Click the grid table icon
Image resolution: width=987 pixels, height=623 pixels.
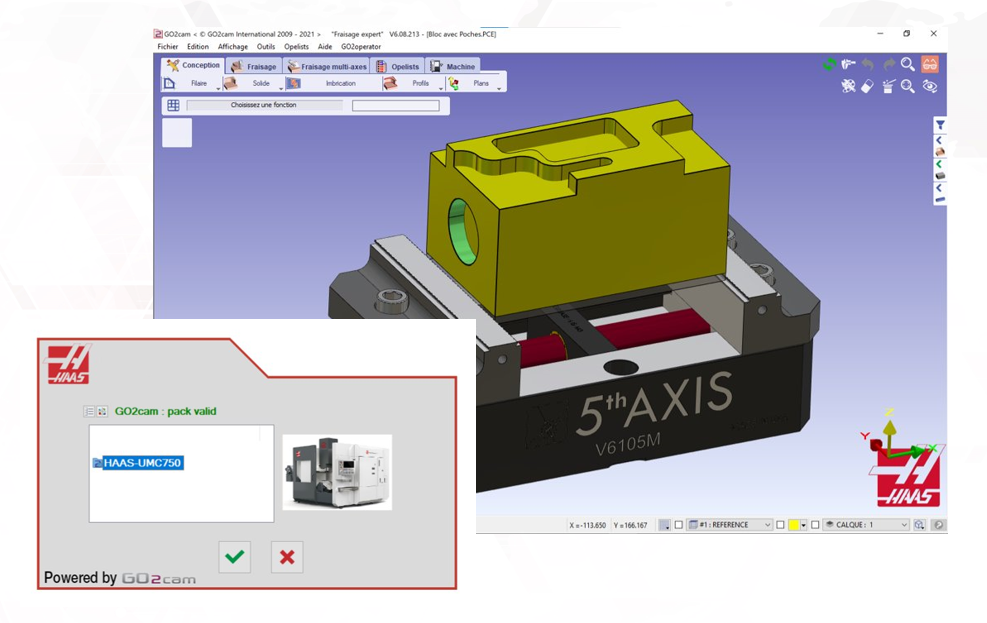174,105
